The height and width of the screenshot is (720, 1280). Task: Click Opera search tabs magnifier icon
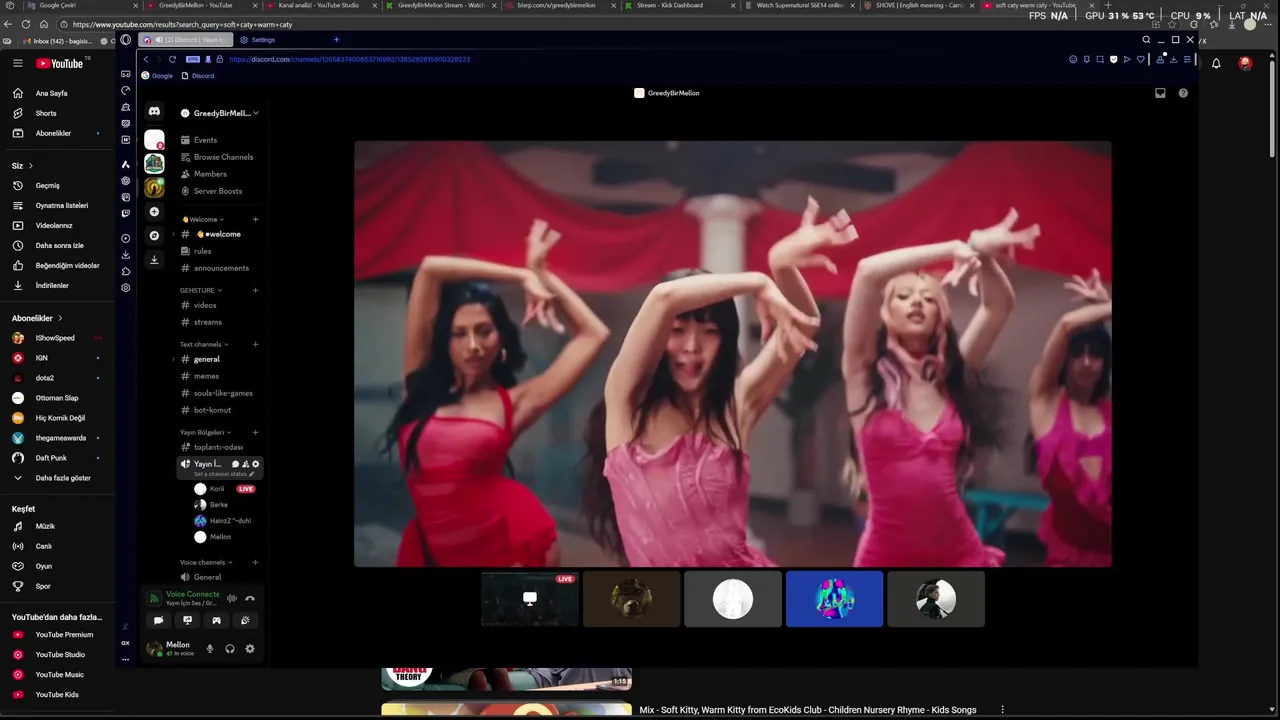(1146, 40)
